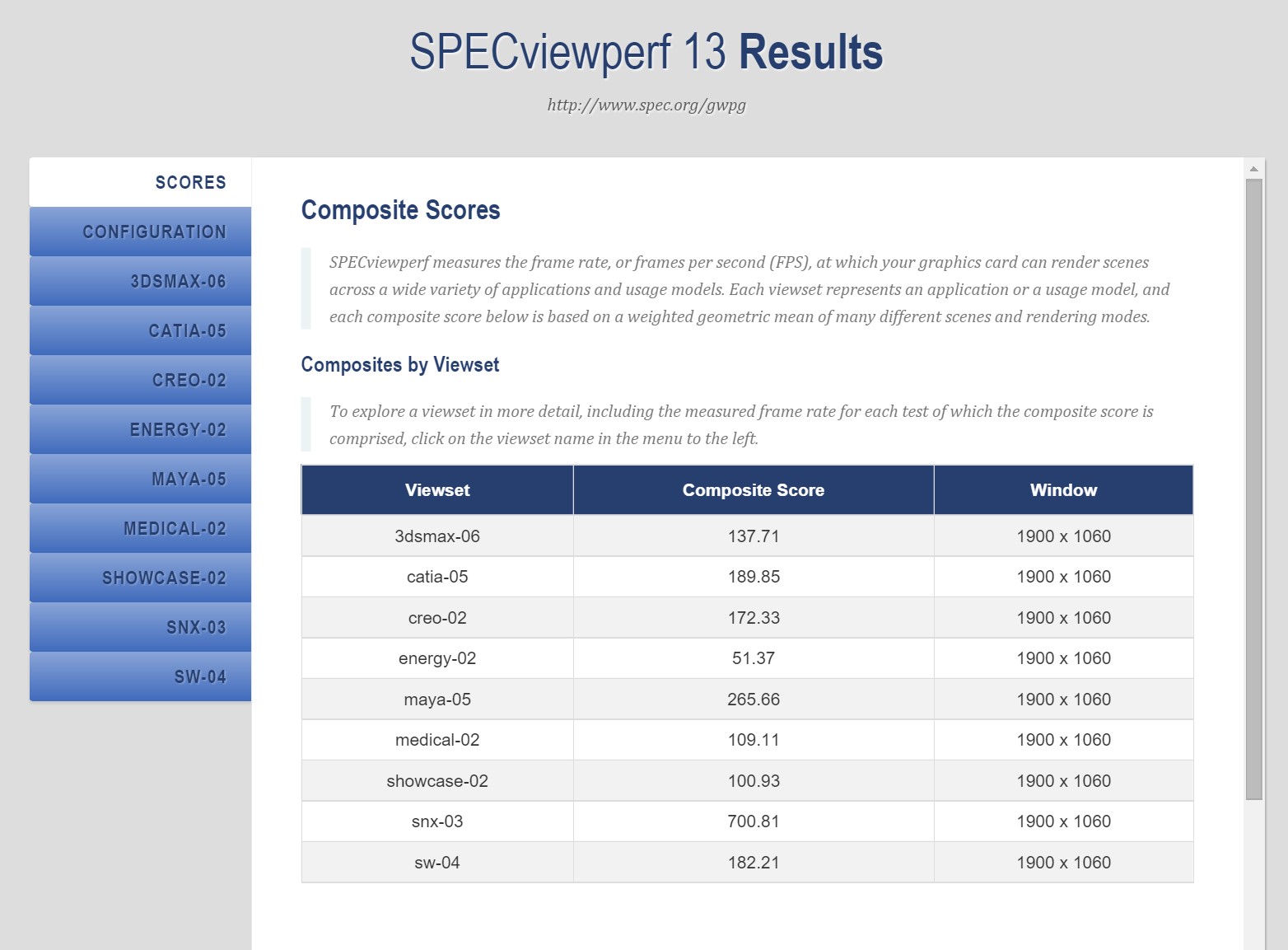Click the score value 51.37

click(x=754, y=658)
